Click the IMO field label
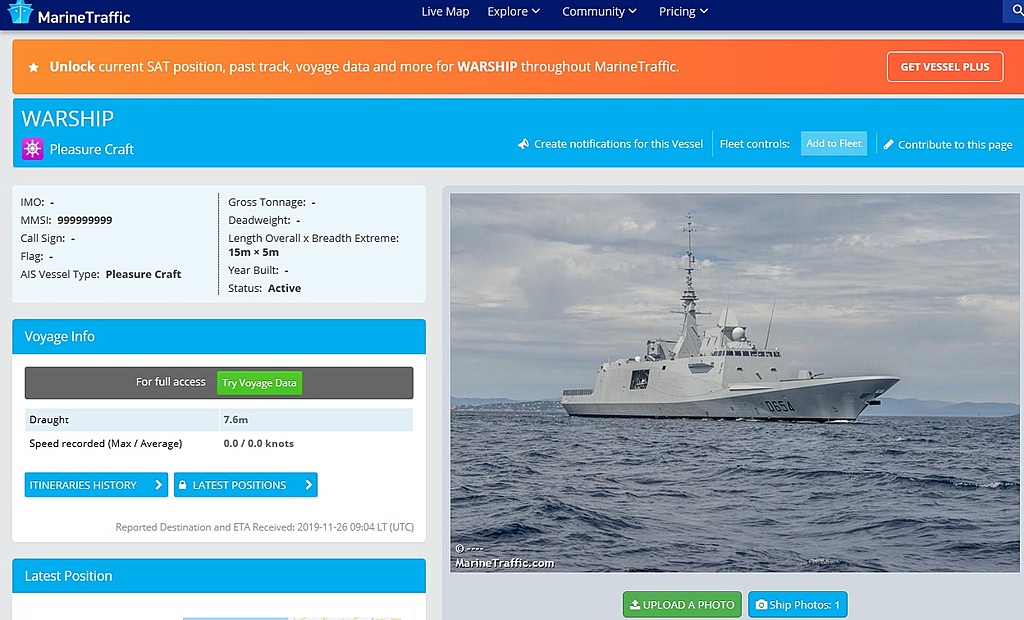 (x=33, y=203)
